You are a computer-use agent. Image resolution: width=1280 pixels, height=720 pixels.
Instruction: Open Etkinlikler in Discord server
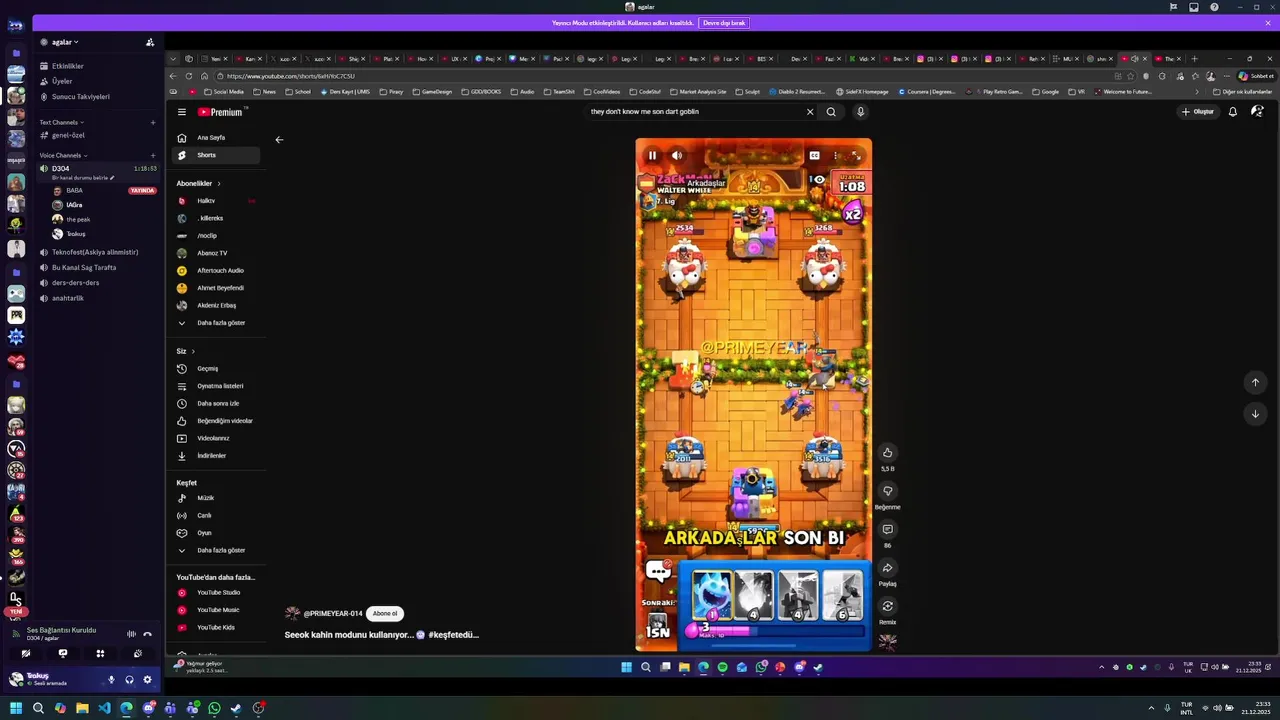pos(96,66)
